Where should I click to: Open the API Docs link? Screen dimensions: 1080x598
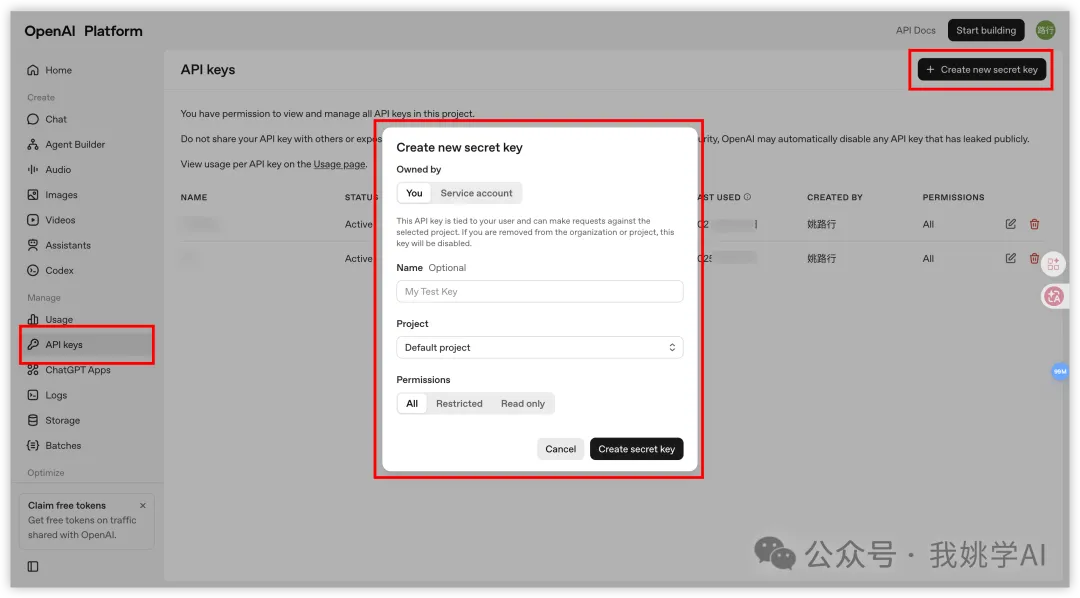click(915, 30)
